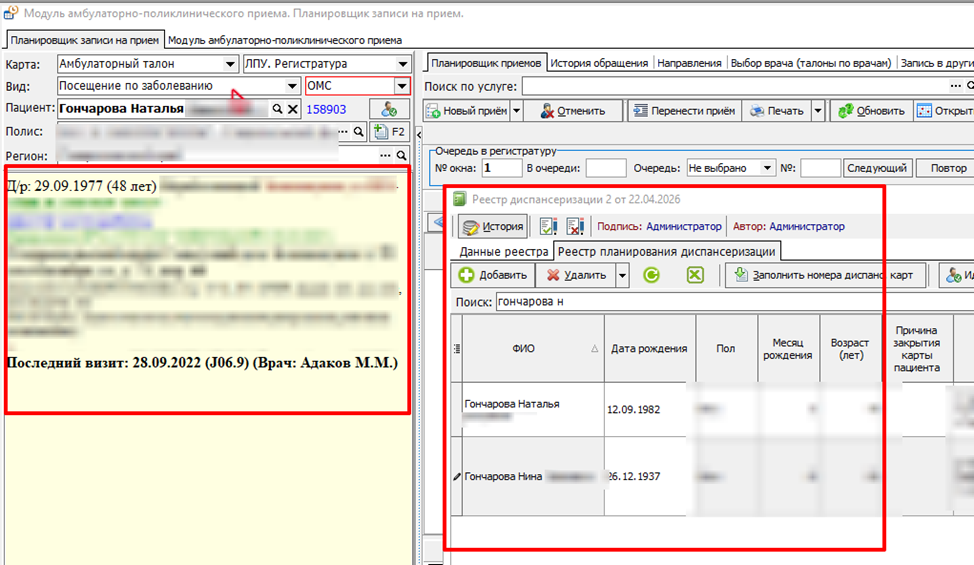The width and height of the screenshot is (974, 565).
Task: Click the F2 add policy button
Action: (390, 132)
